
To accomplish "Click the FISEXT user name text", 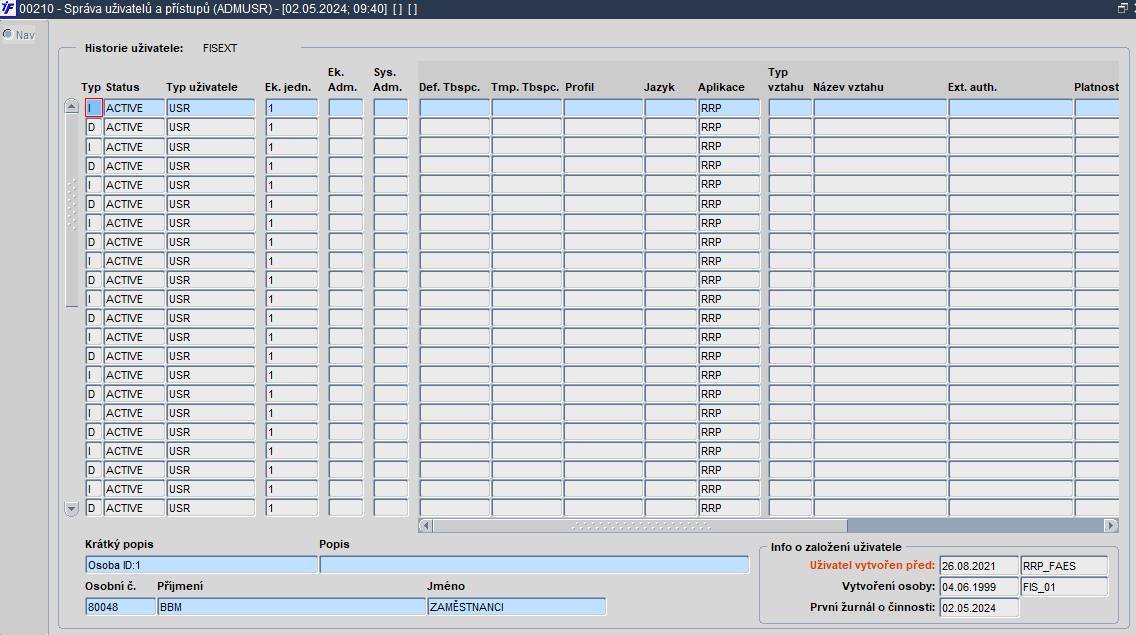I will coord(220,48).
